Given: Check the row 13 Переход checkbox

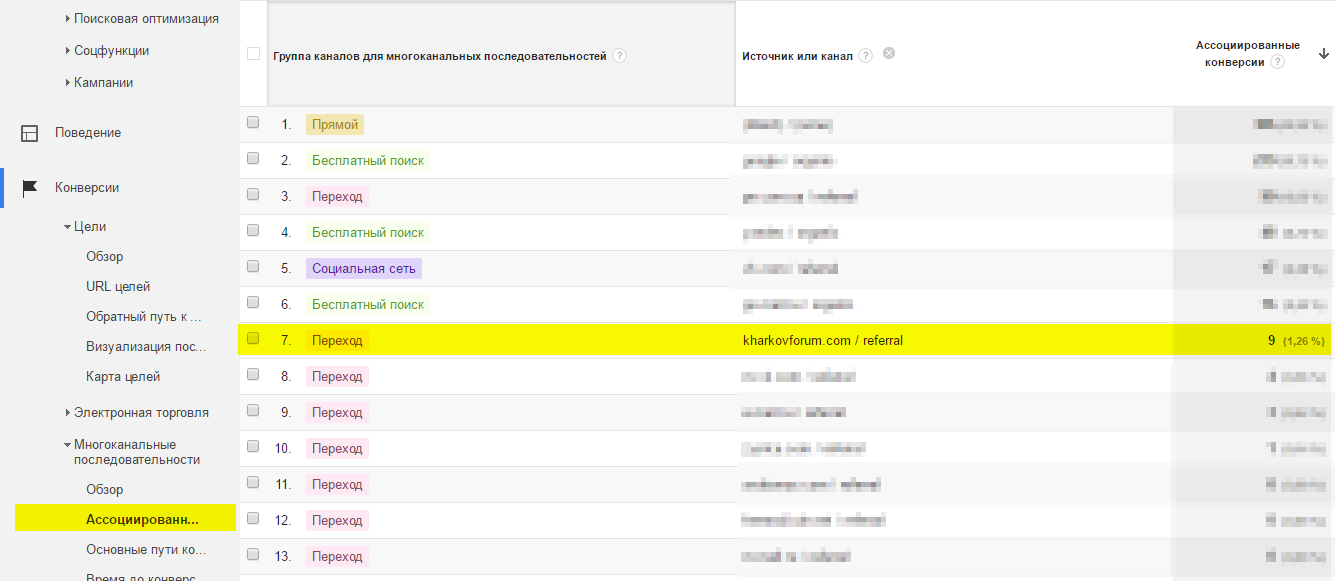Looking at the screenshot, I should point(253,554).
